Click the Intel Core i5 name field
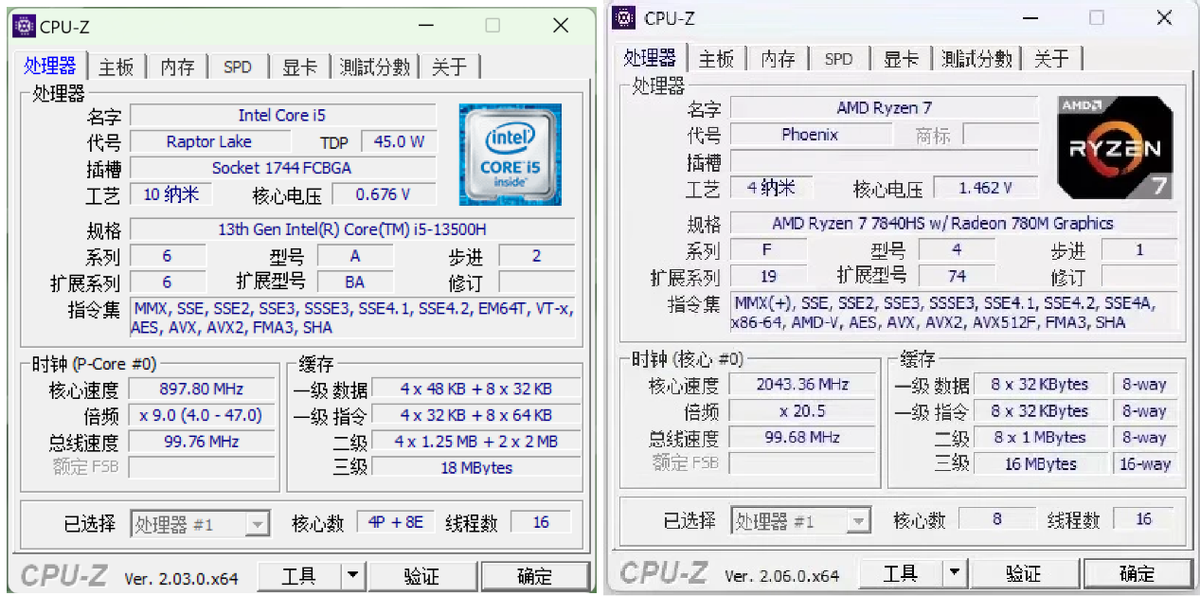This screenshot has height=600, width=1200. coord(283,115)
